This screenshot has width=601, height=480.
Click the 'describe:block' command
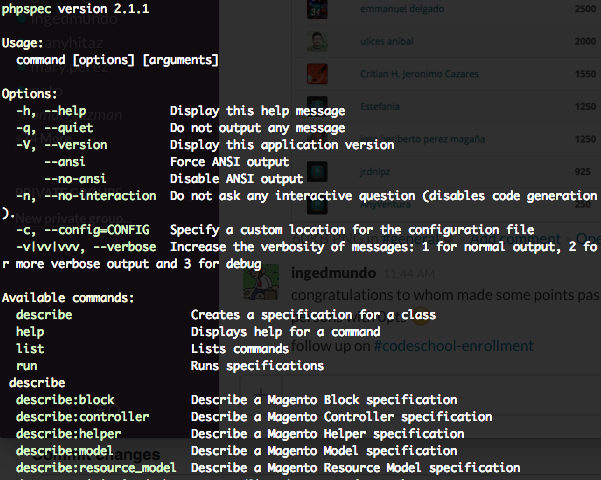65,400
